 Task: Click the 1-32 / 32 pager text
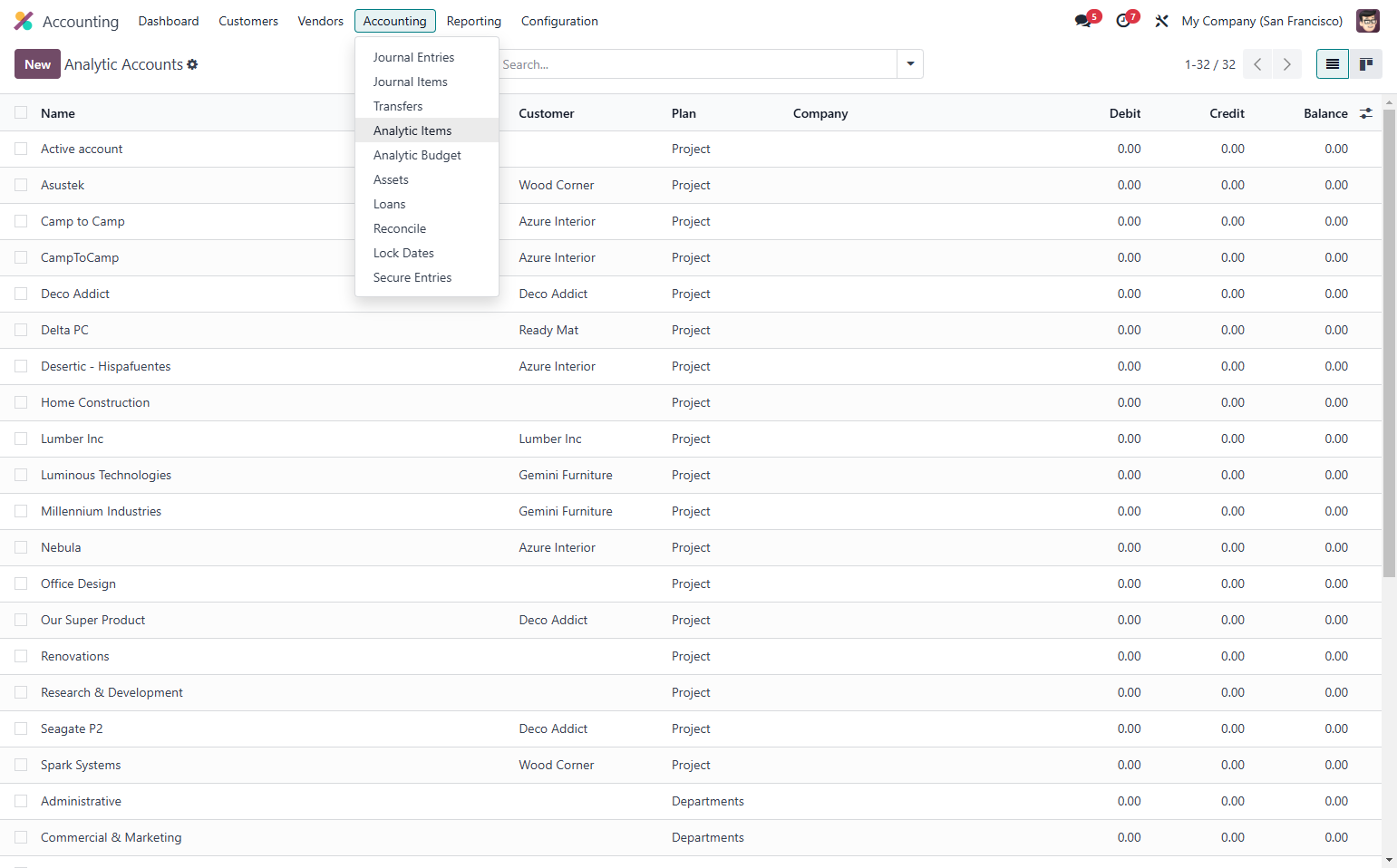(1209, 64)
